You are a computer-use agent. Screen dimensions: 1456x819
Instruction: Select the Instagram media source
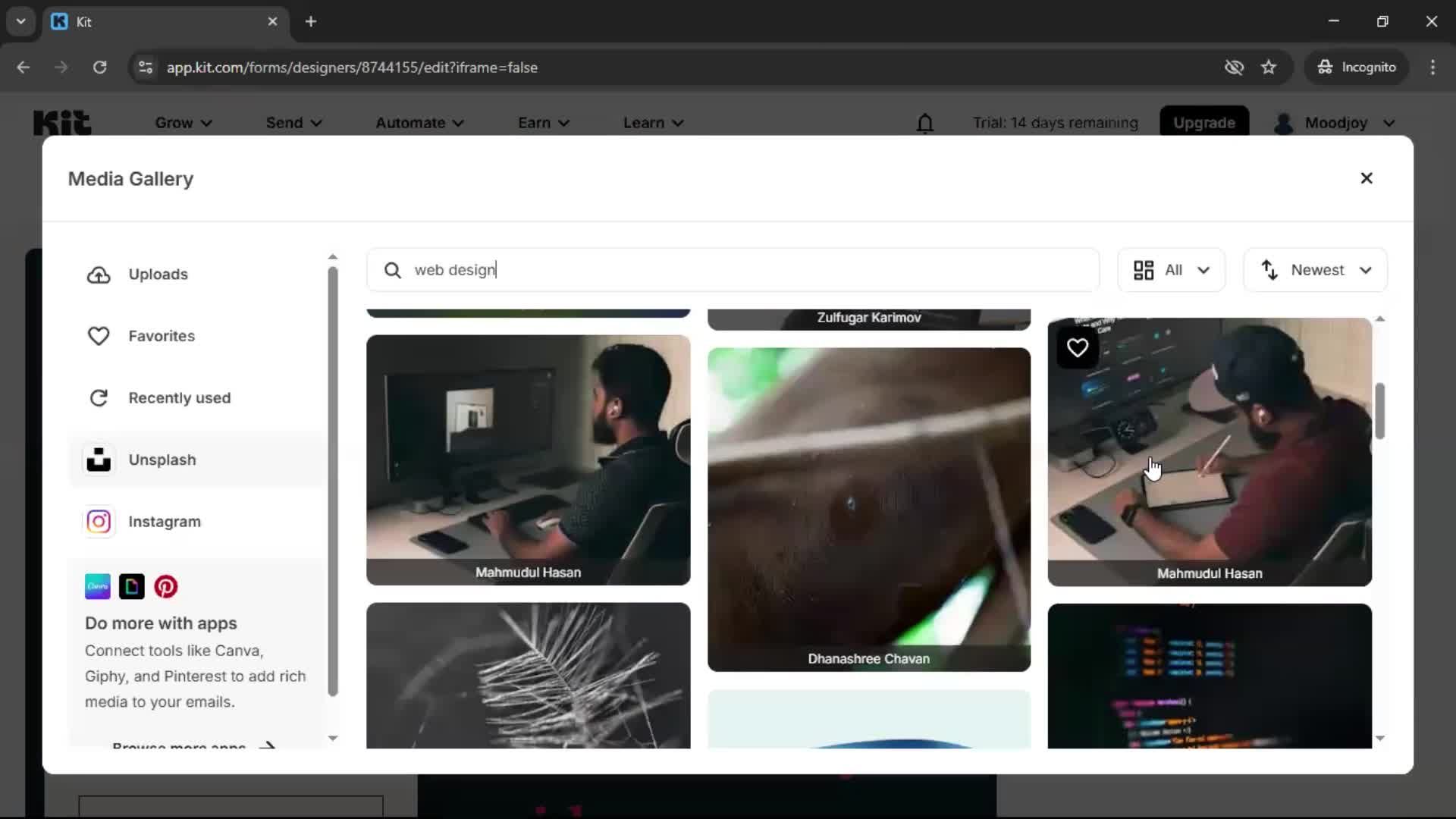(x=164, y=521)
